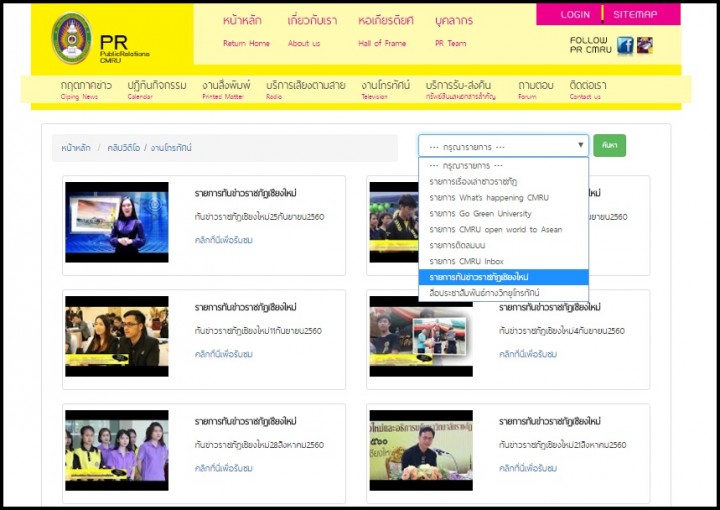The image size is (720, 510).
Task: Select the placeholder กรุณารายการ option in list
Action: [503, 166]
